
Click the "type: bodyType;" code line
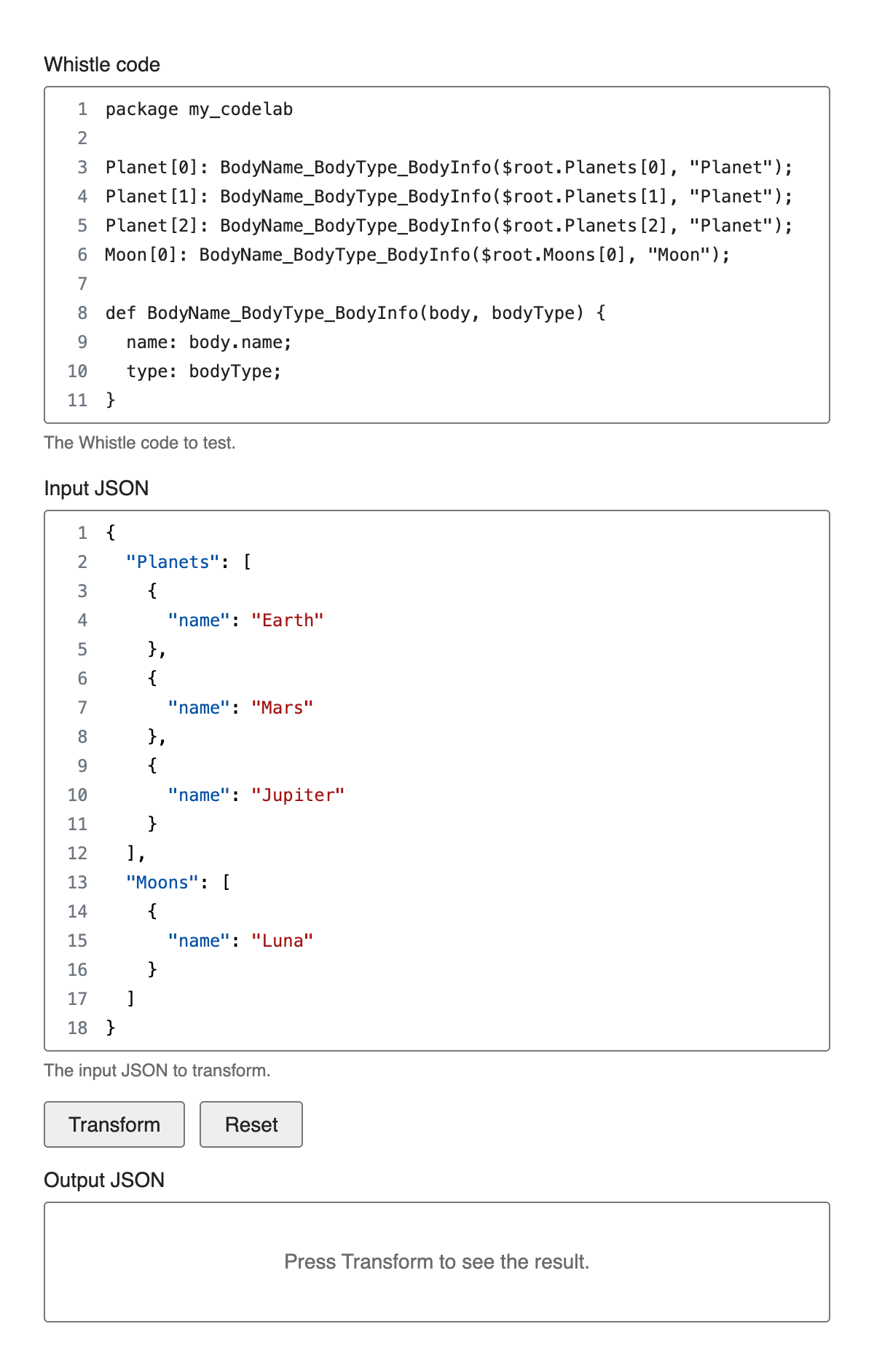pyautogui.click(x=204, y=371)
